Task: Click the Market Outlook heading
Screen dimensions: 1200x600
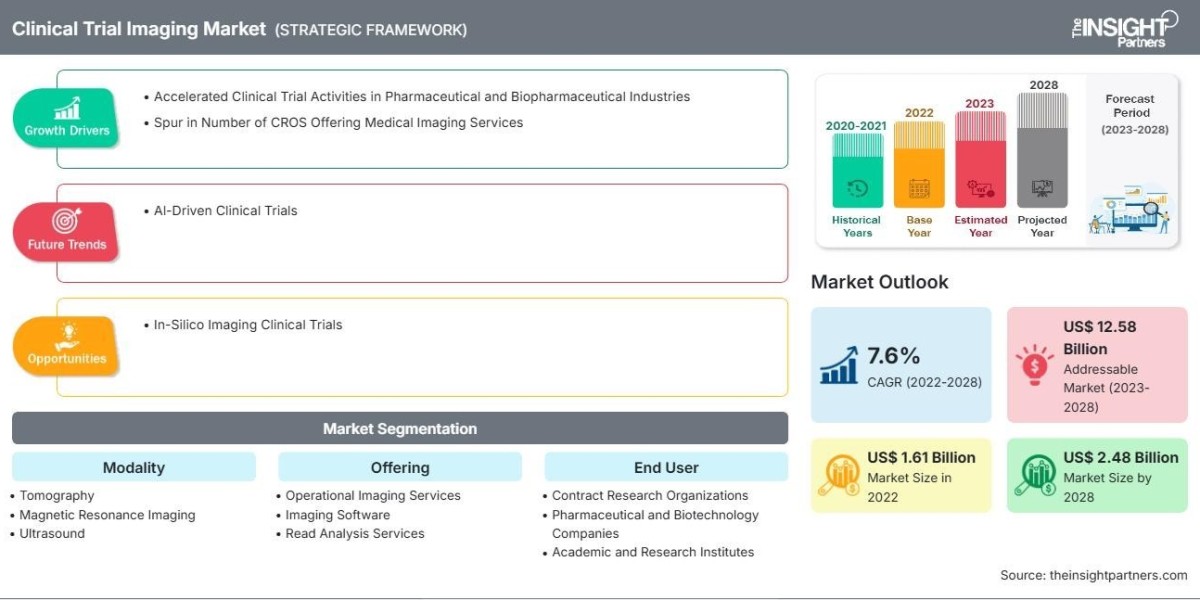Action: 880,282
